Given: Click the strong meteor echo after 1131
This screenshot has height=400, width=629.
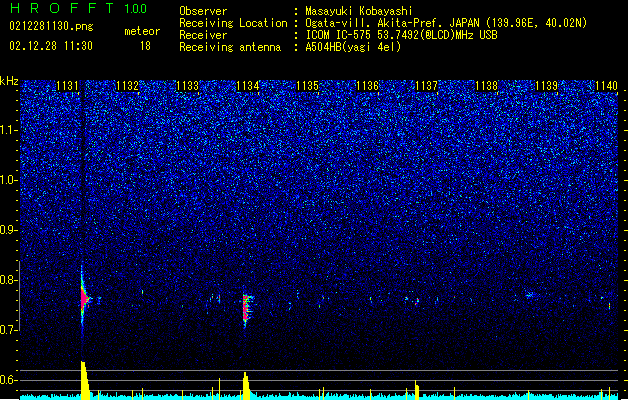Looking at the screenshot, I should 84,299.
